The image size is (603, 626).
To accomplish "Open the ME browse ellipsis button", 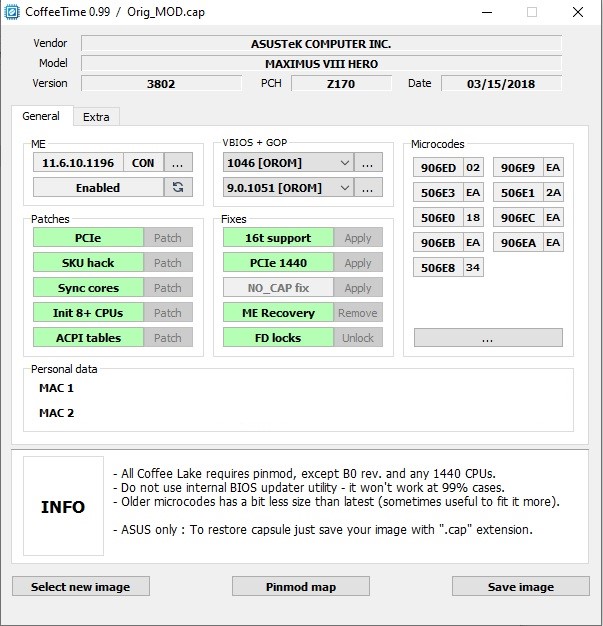I will [178, 162].
